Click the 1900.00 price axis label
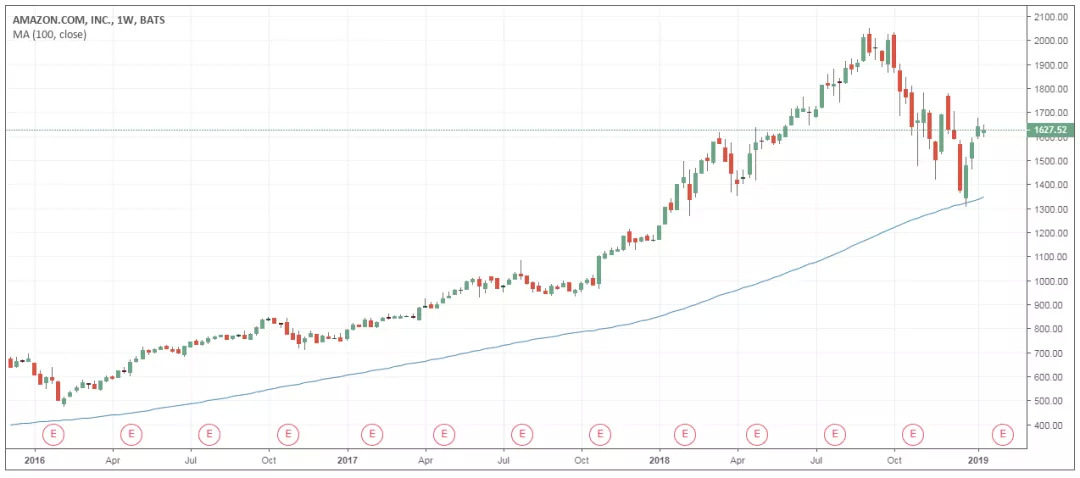1080x478 pixels. (1051, 65)
